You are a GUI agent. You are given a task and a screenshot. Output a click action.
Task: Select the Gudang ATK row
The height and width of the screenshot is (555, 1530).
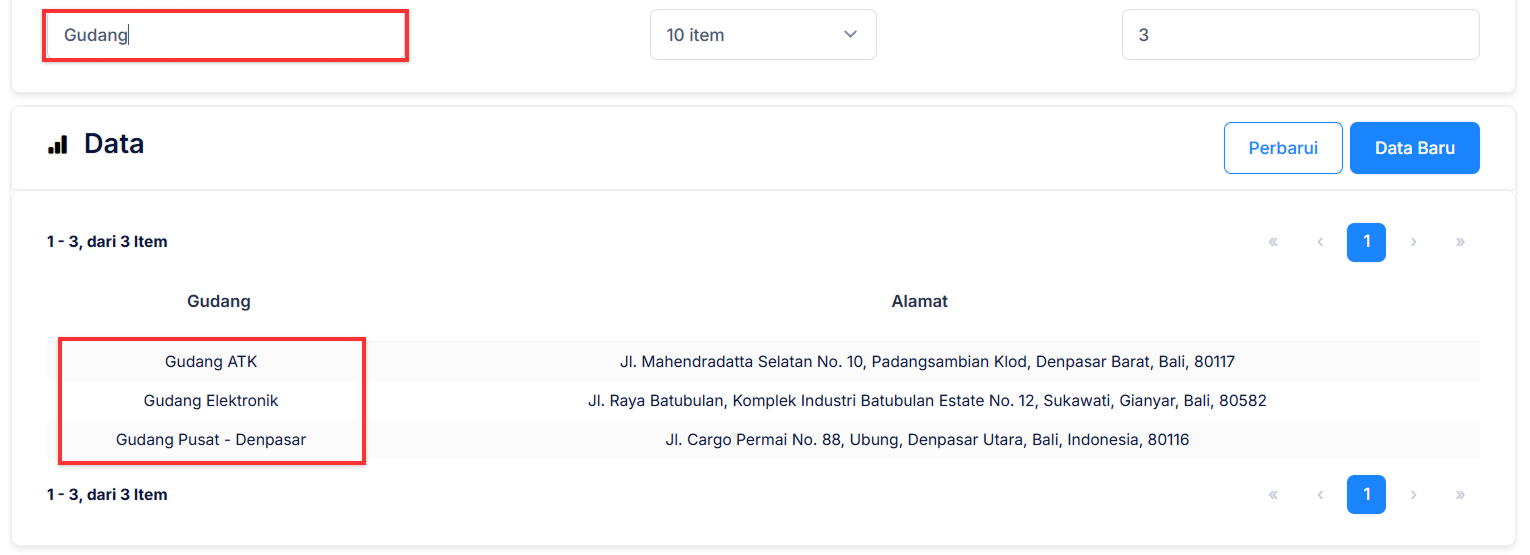211,361
